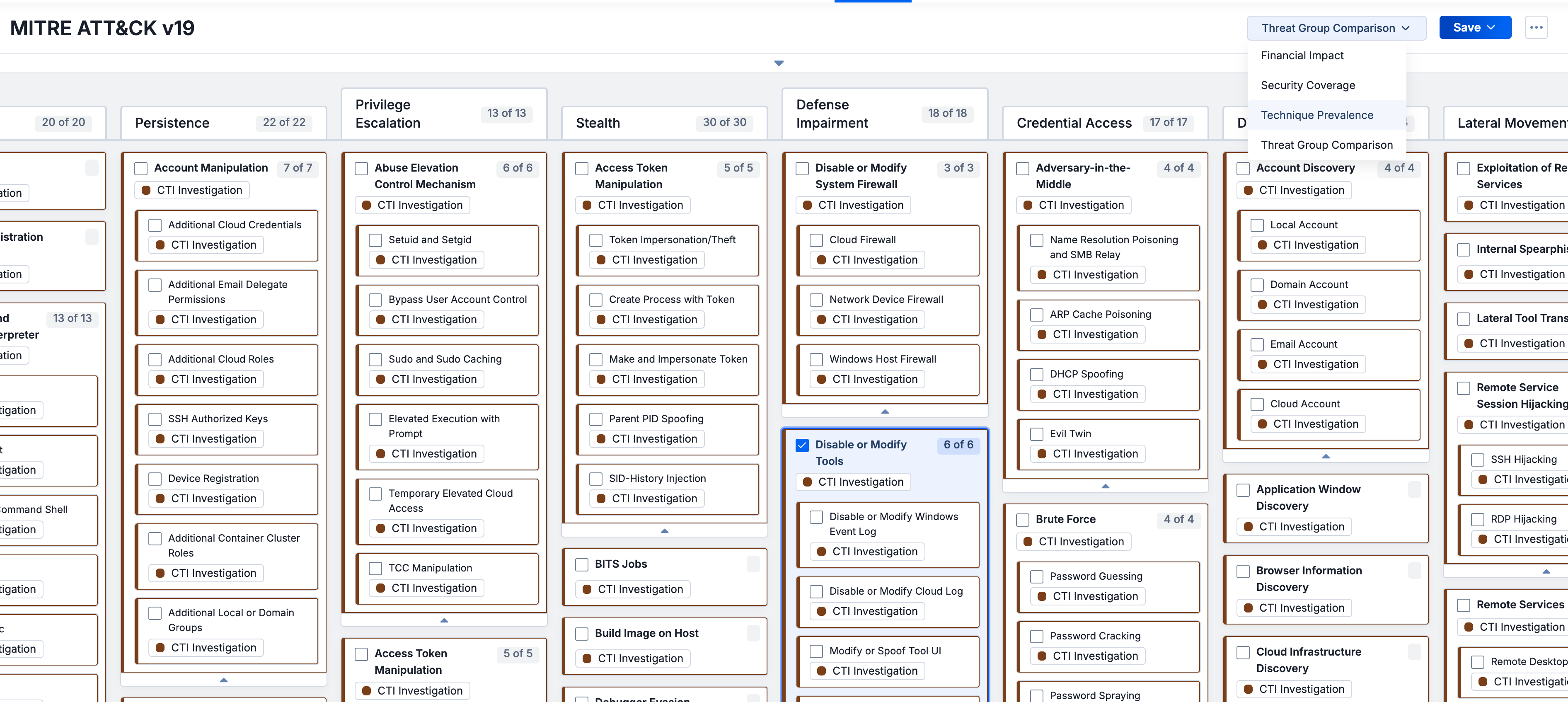The height and width of the screenshot is (702, 1568).
Task: Check Additional Cloud Credentials checkbox
Action: (155, 225)
